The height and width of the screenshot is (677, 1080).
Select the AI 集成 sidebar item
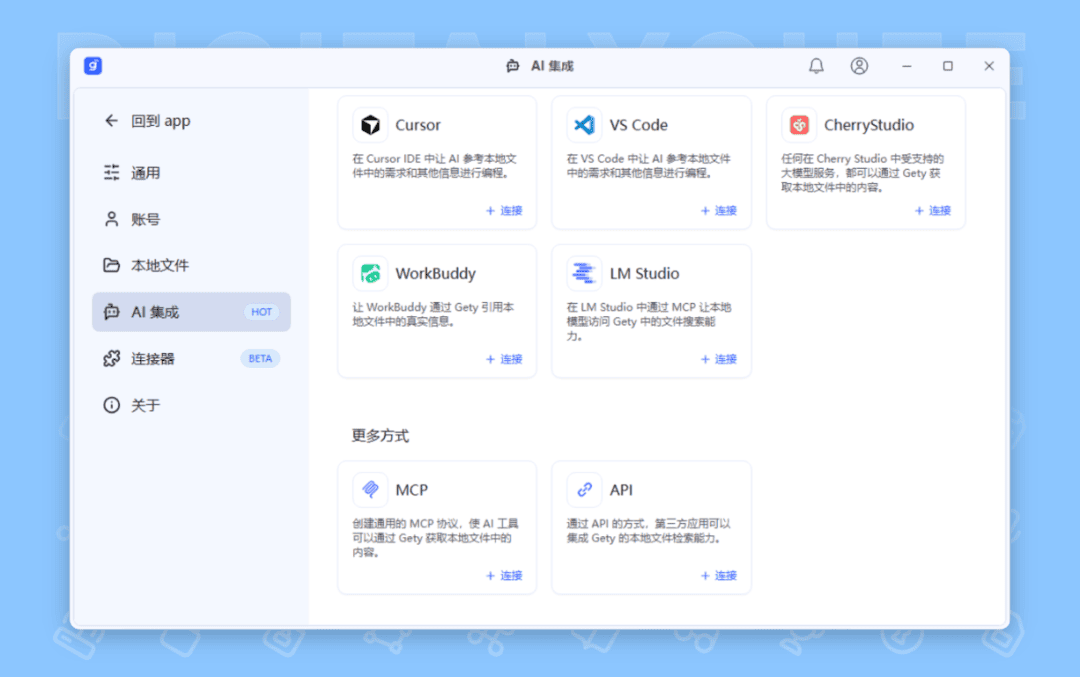pos(191,312)
